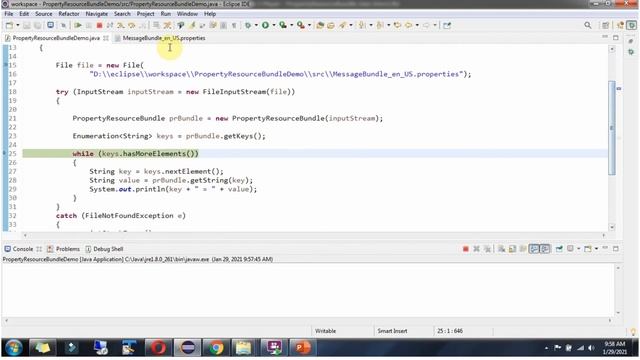Click the Run External Tools toolbar icon
This screenshot has height=360, width=640.
pos(301,25)
